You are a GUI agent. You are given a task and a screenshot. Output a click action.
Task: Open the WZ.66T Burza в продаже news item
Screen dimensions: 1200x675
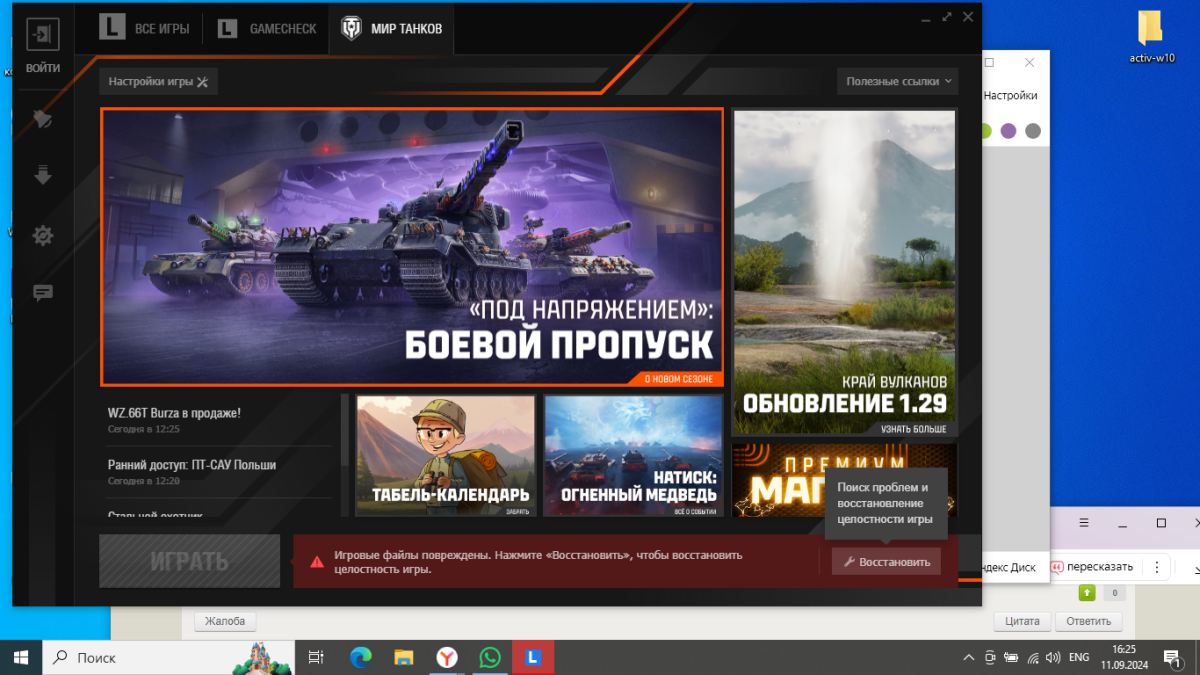pyautogui.click(x=174, y=413)
